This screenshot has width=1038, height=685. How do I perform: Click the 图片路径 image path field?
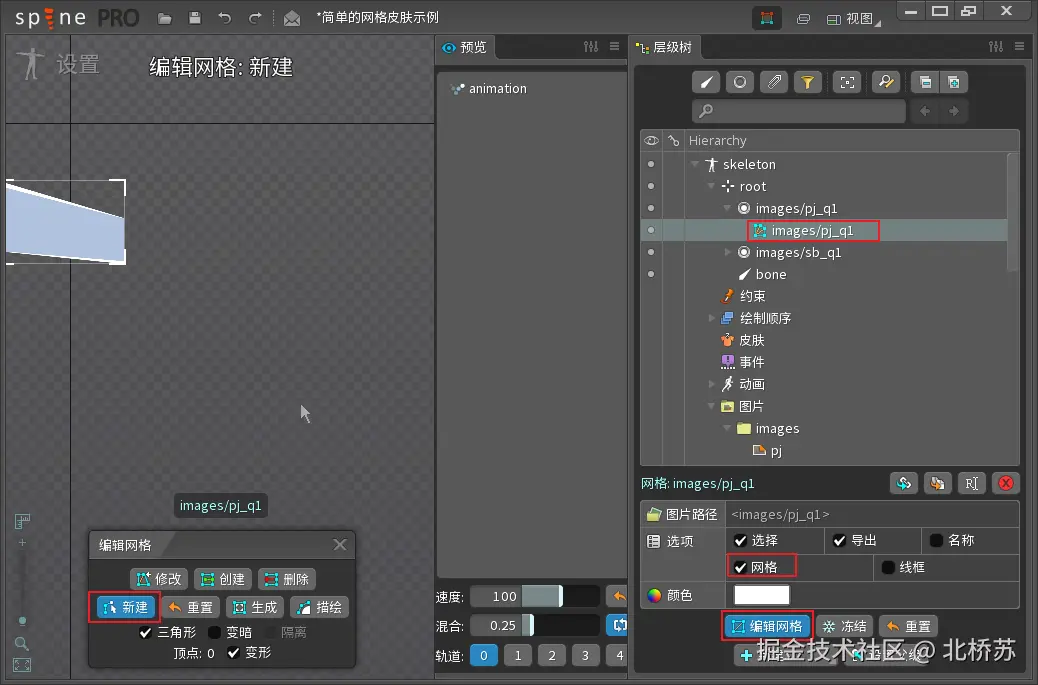(872, 514)
